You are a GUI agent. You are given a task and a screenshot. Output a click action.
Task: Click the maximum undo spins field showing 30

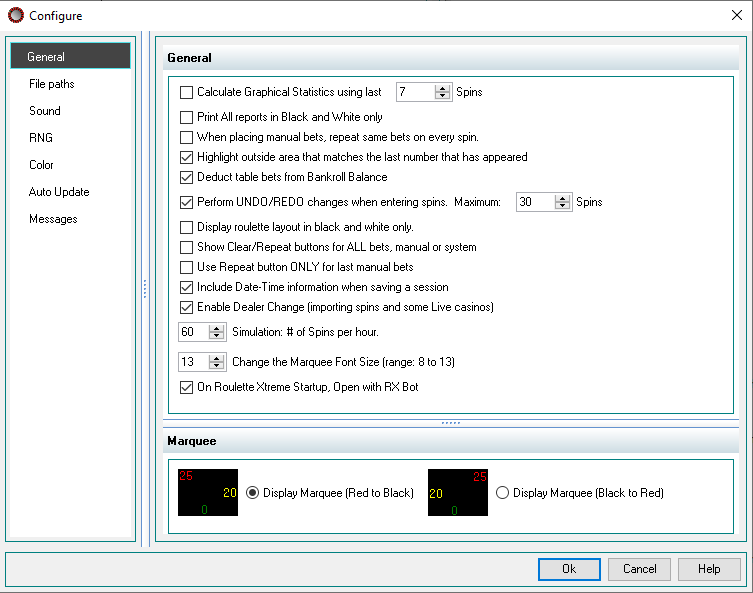pyautogui.click(x=536, y=202)
